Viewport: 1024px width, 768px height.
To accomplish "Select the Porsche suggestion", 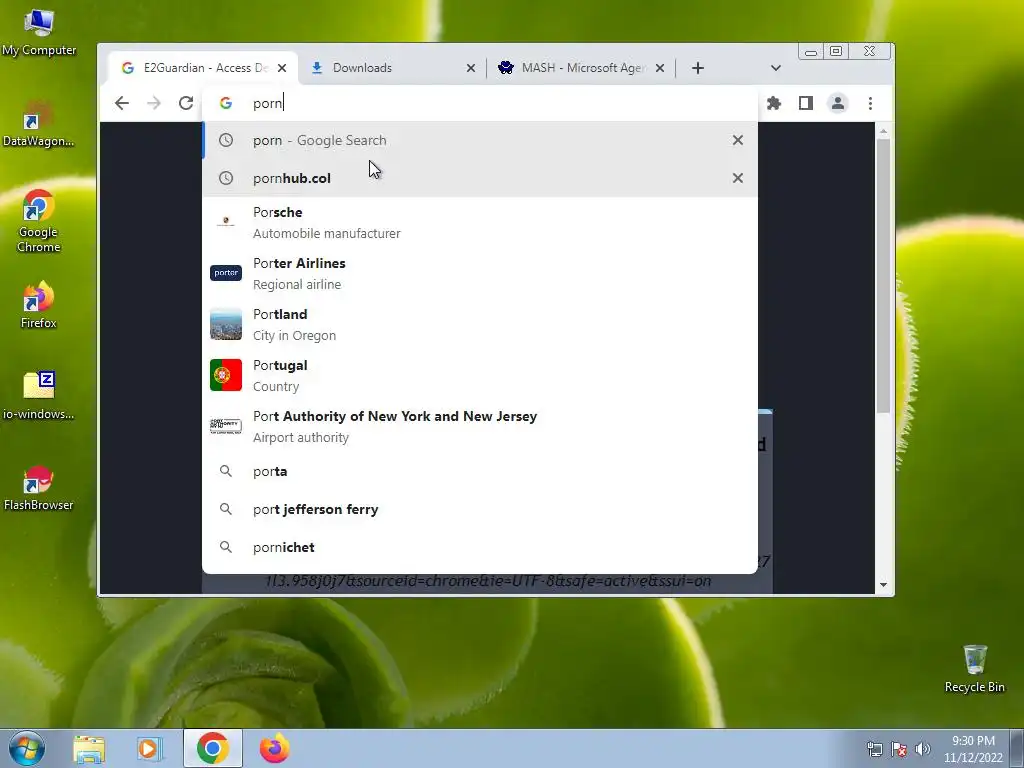I will (x=480, y=223).
